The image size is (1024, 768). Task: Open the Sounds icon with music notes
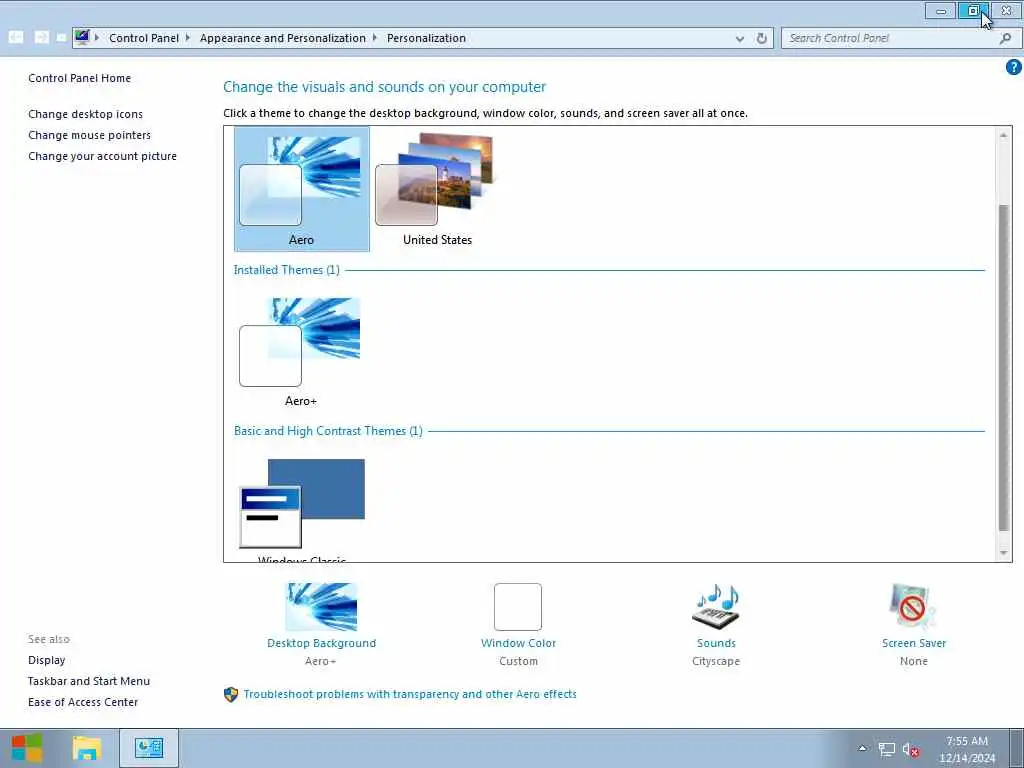pos(716,607)
